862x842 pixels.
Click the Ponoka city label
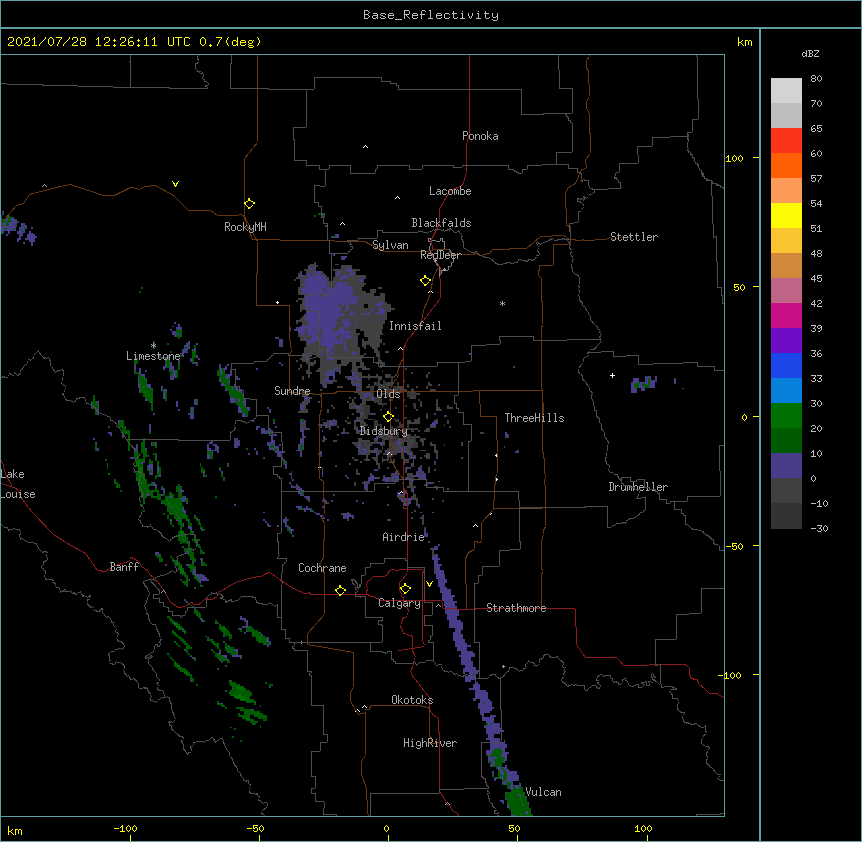pyautogui.click(x=480, y=136)
